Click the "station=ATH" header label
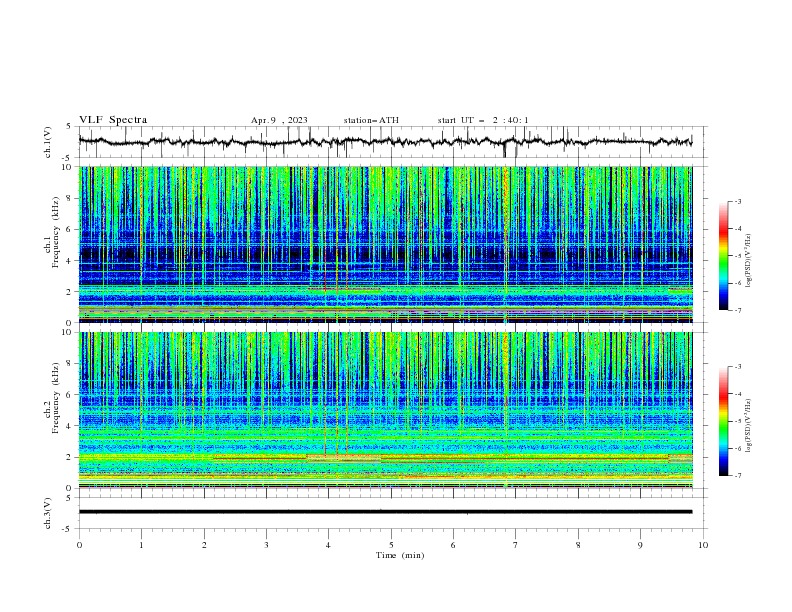792x612 pixels. pyautogui.click(x=371, y=120)
